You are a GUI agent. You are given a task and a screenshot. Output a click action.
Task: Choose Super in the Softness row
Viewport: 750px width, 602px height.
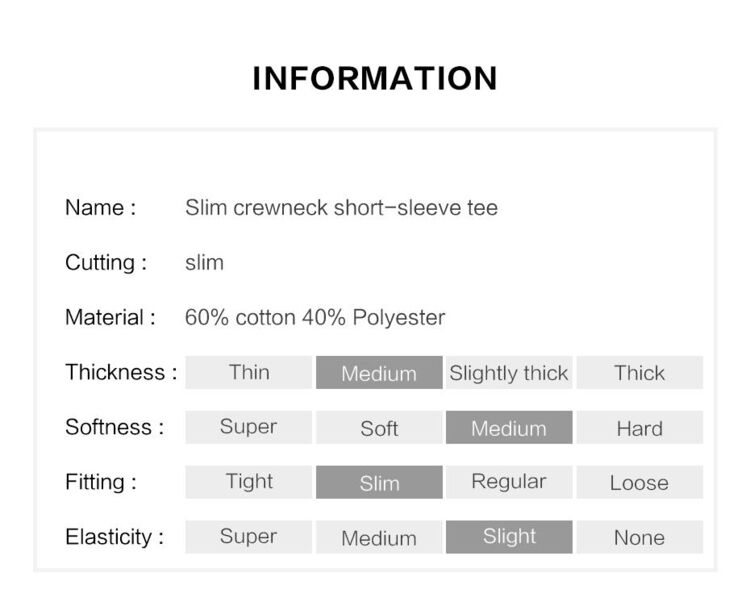[x=249, y=427]
